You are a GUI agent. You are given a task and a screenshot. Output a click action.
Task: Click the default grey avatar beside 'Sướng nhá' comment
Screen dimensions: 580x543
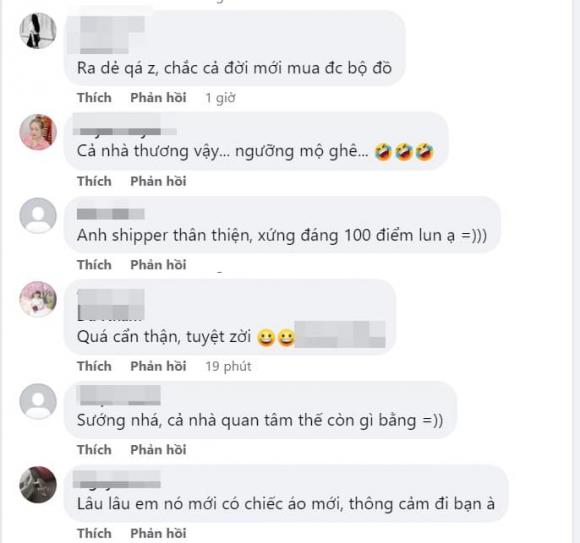point(38,401)
